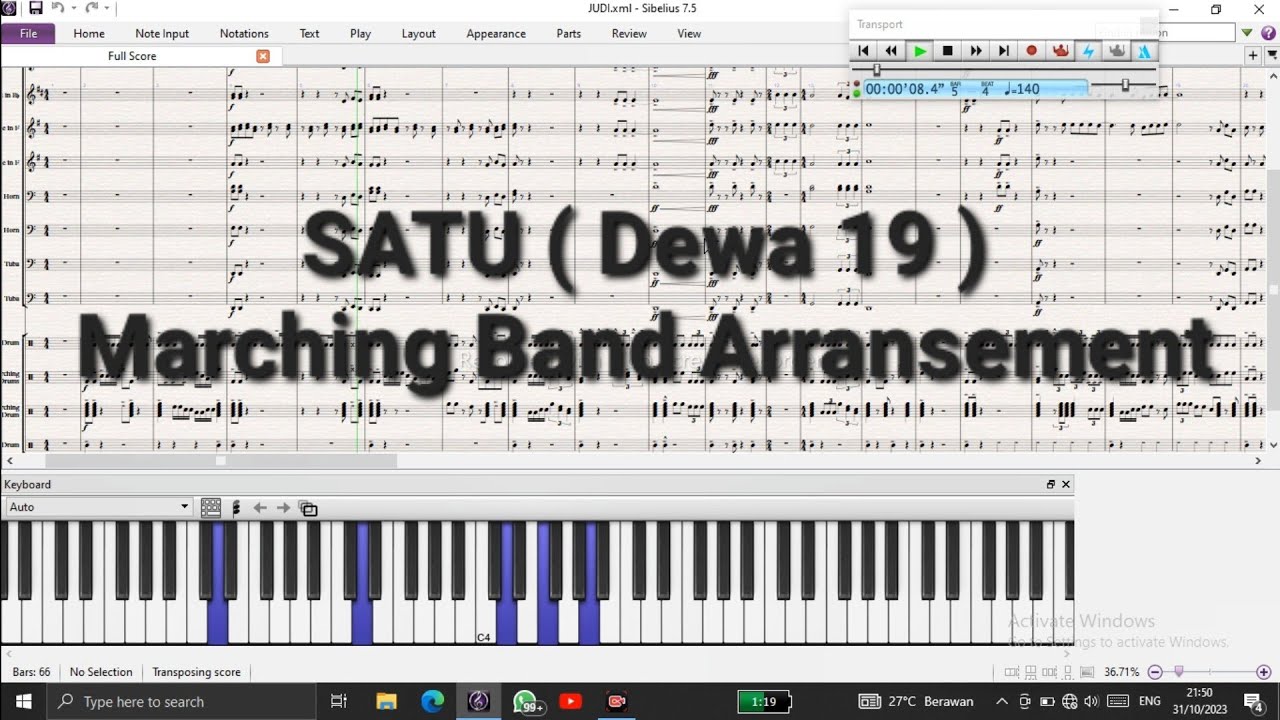Move playback line to start
This screenshot has width=1280, height=720.
pyautogui.click(x=863, y=51)
